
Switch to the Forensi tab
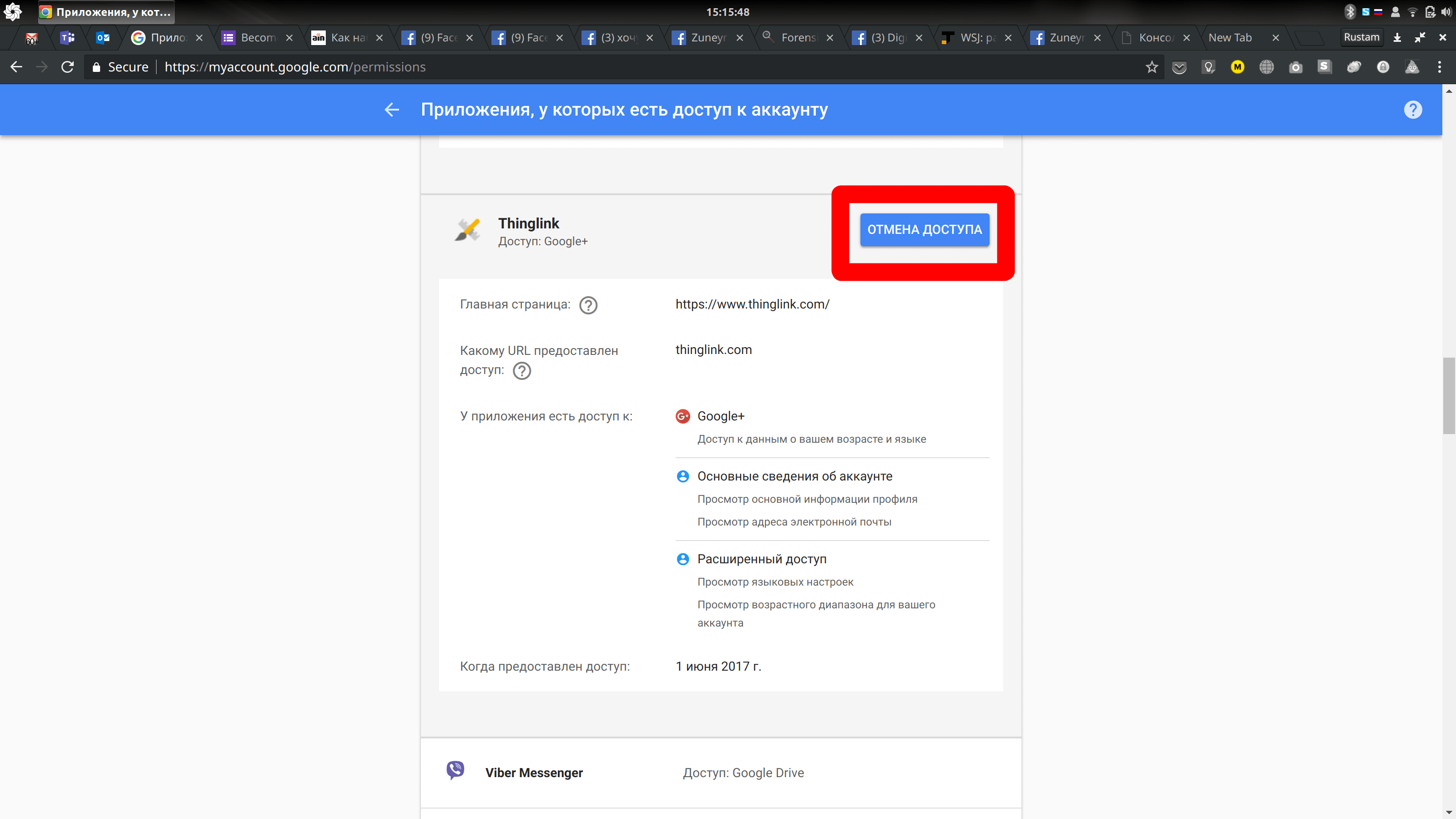(798, 38)
